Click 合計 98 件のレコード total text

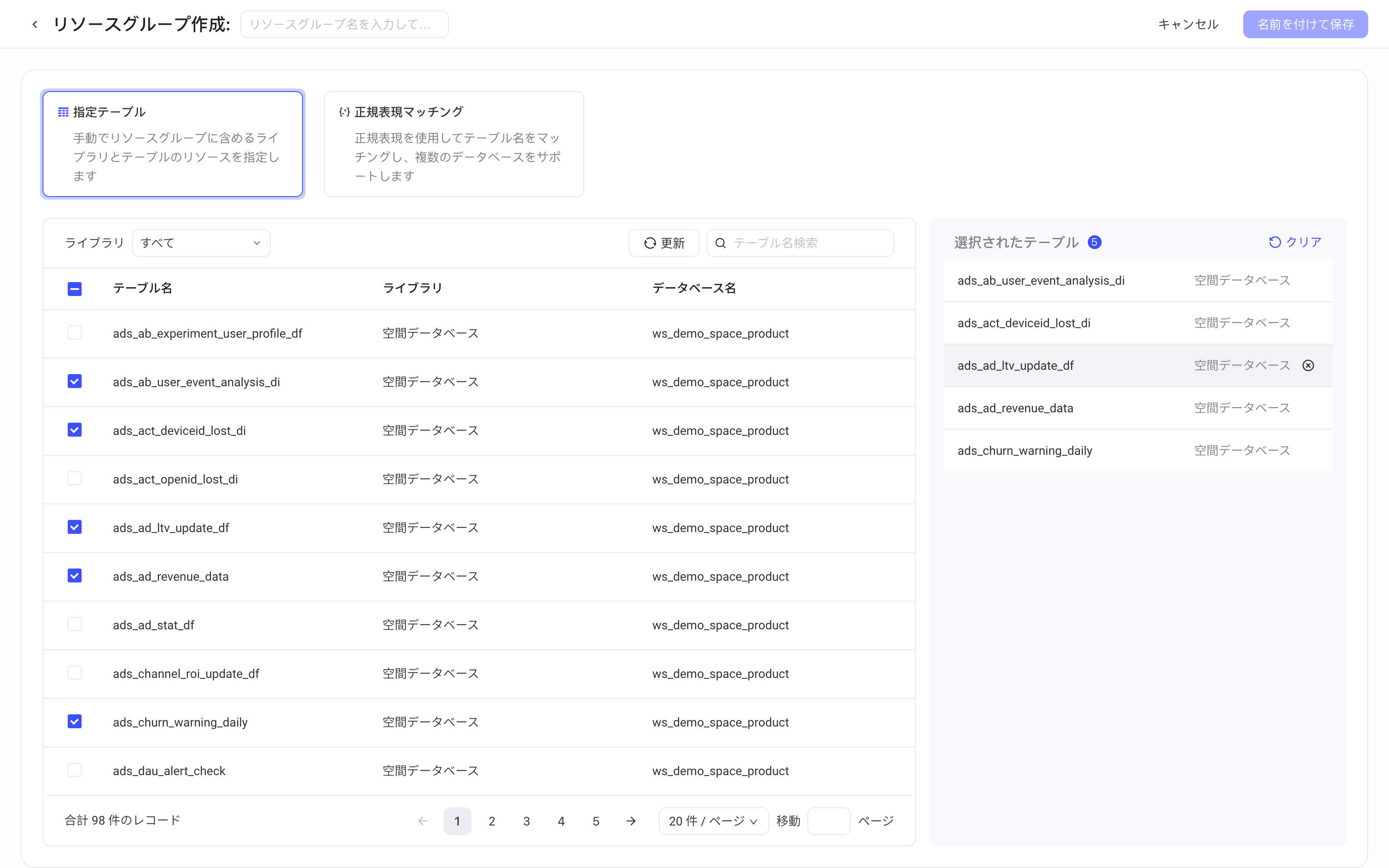coord(122,820)
